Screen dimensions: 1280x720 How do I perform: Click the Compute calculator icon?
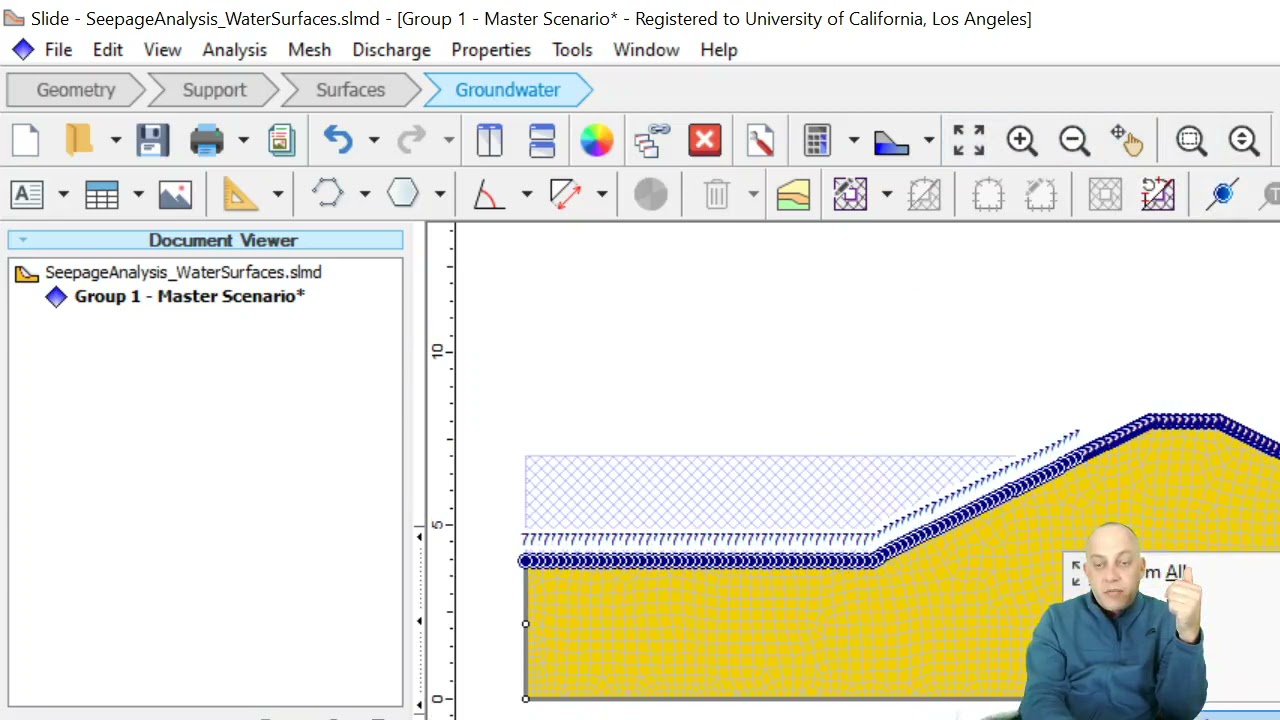click(818, 140)
